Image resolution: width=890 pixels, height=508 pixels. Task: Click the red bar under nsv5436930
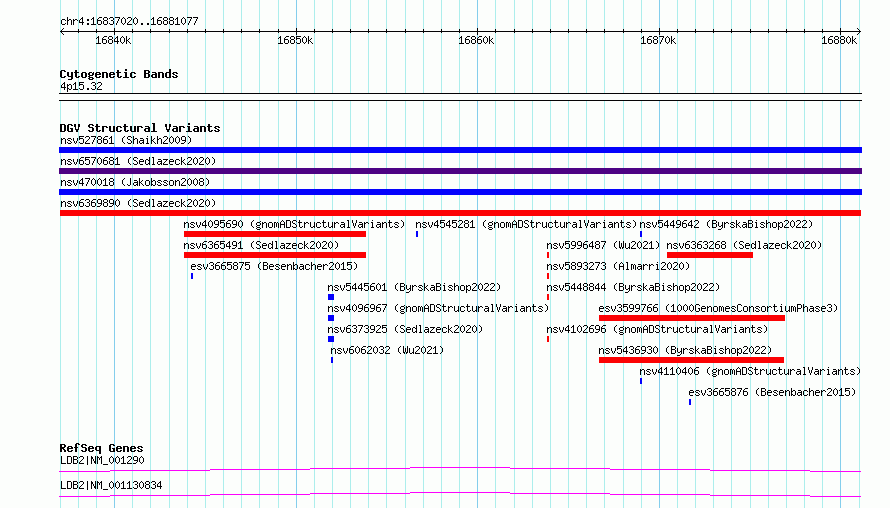pyautogui.click(x=691, y=360)
